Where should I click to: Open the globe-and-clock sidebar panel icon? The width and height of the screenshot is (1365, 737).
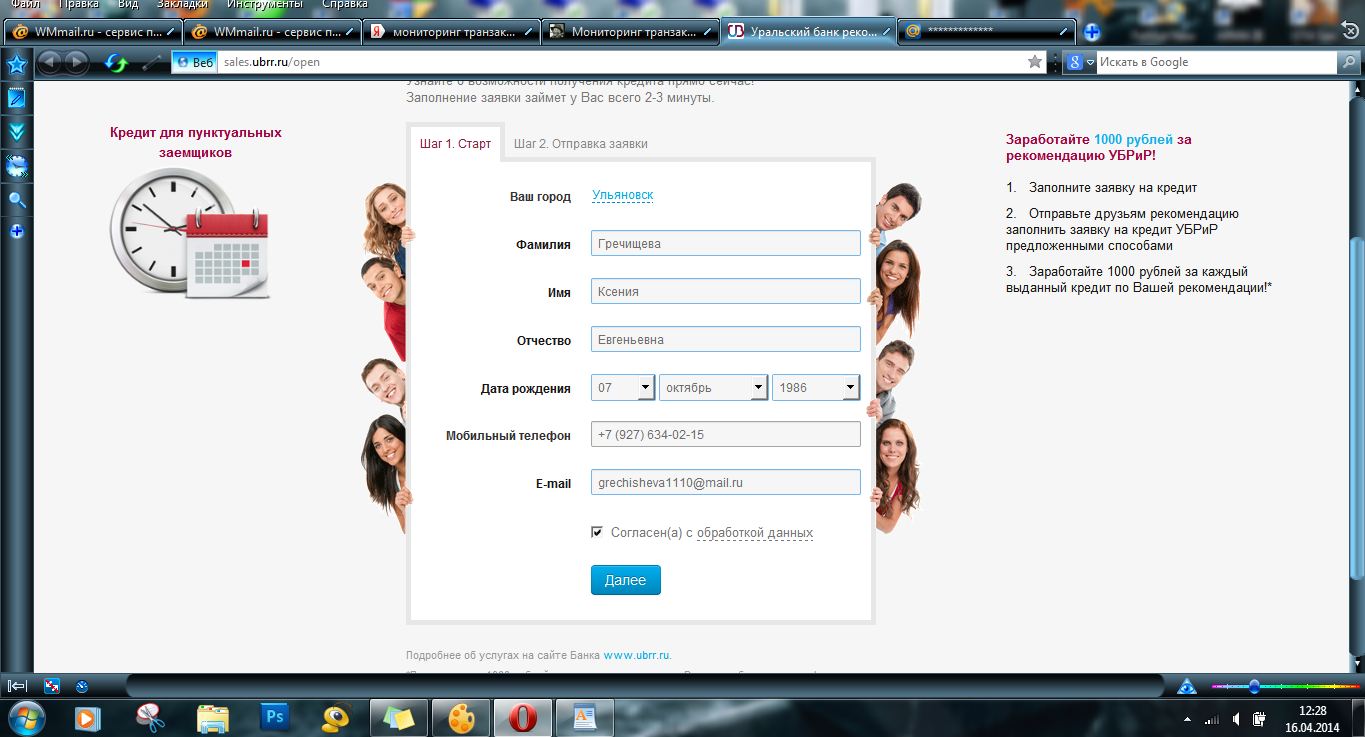pyautogui.click(x=16, y=165)
